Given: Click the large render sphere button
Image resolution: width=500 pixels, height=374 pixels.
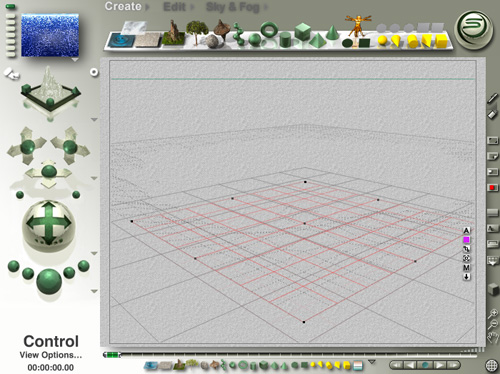Looking at the screenshot, I should [49, 282].
